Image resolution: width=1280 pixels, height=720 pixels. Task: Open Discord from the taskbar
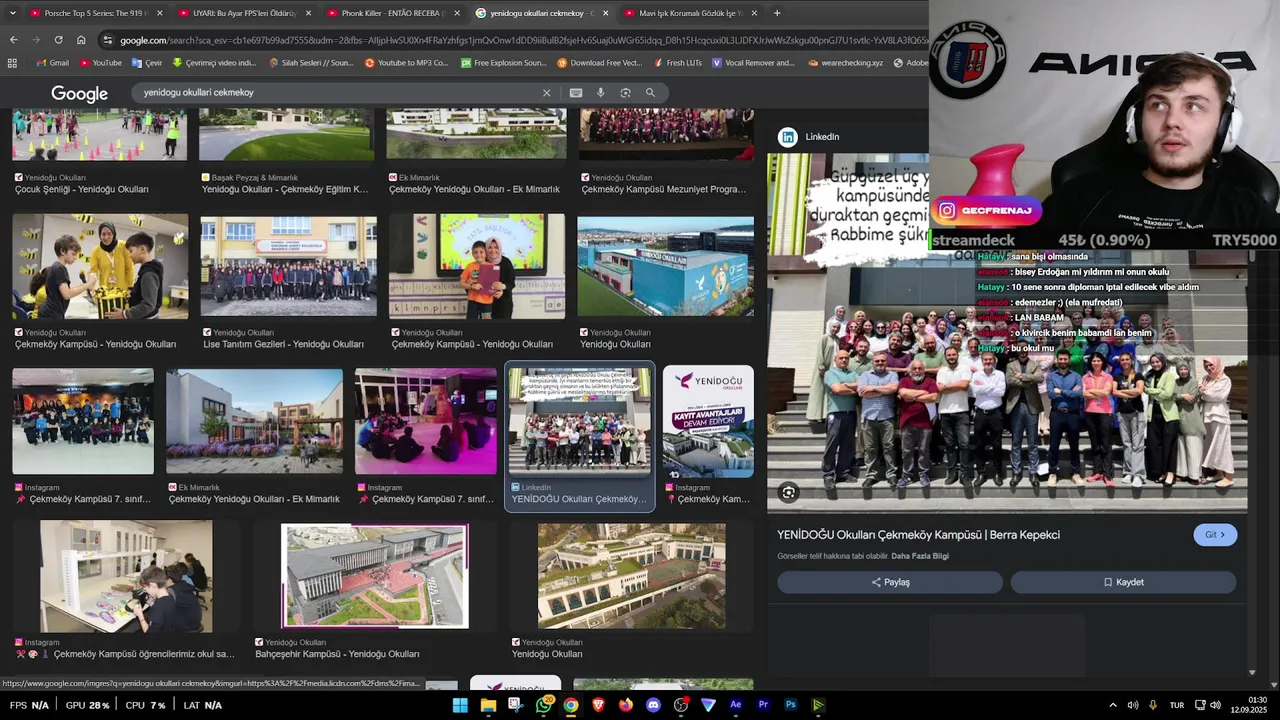654,705
